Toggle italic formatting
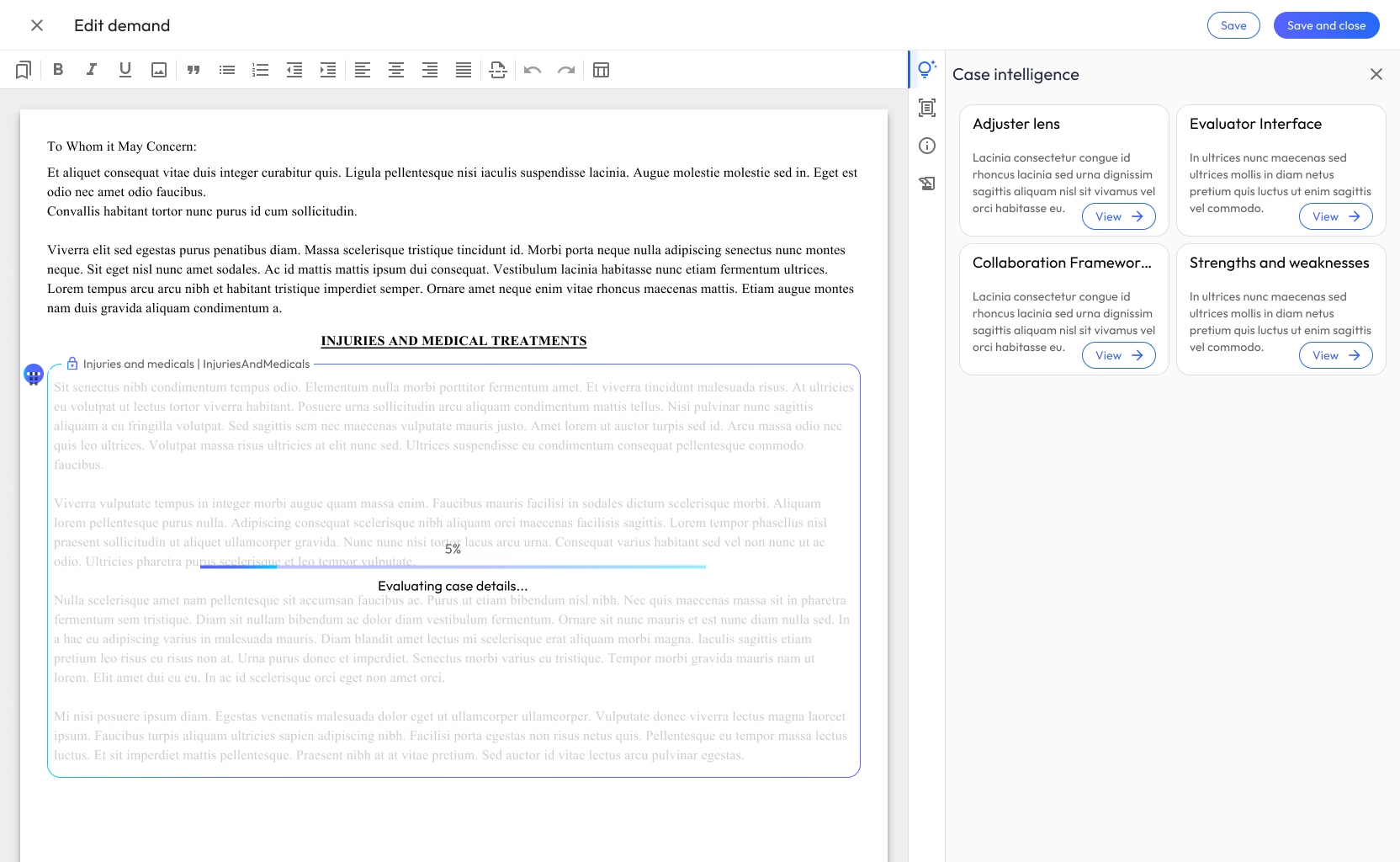Image resolution: width=1400 pixels, height=862 pixels. click(x=92, y=70)
